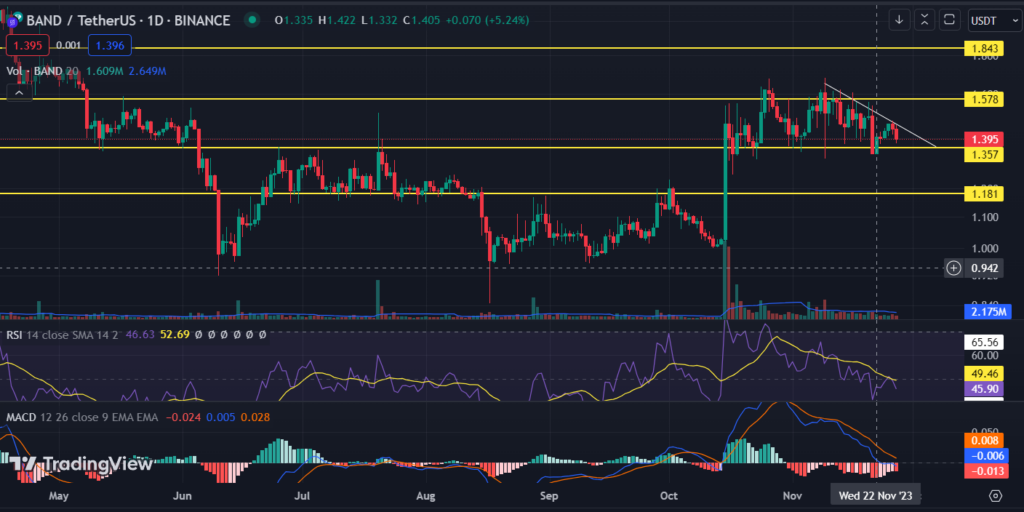Click the Sep label on time axis
This screenshot has height=512, width=1024.
(x=550, y=495)
